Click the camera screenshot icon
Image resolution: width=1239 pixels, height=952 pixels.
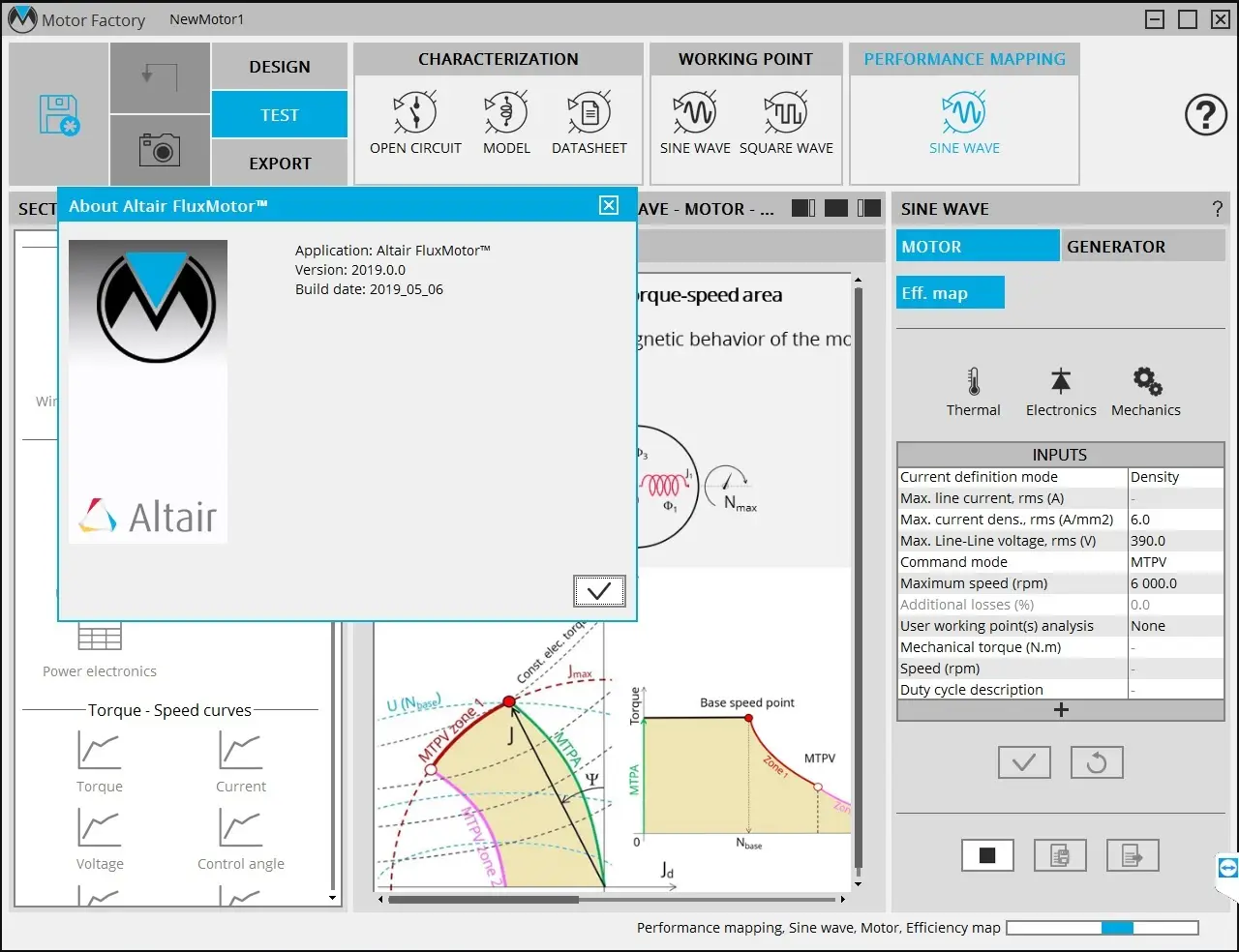tap(160, 150)
